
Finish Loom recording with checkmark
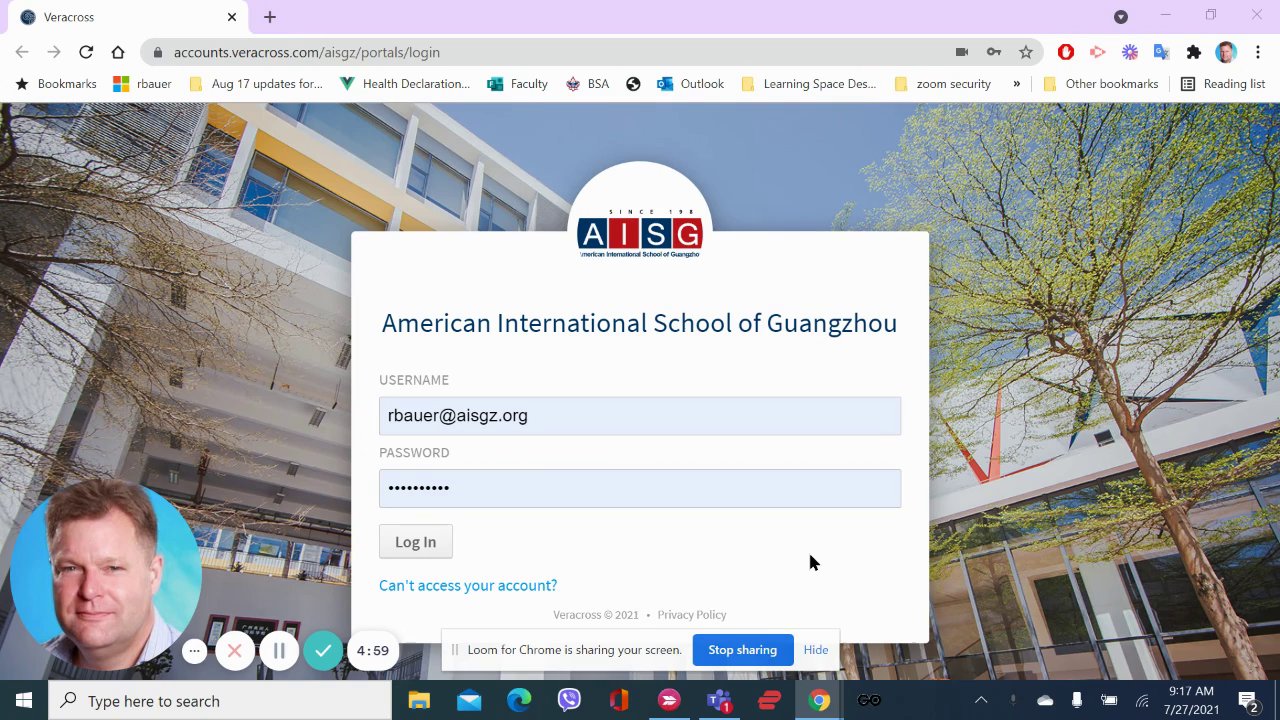pos(323,651)
